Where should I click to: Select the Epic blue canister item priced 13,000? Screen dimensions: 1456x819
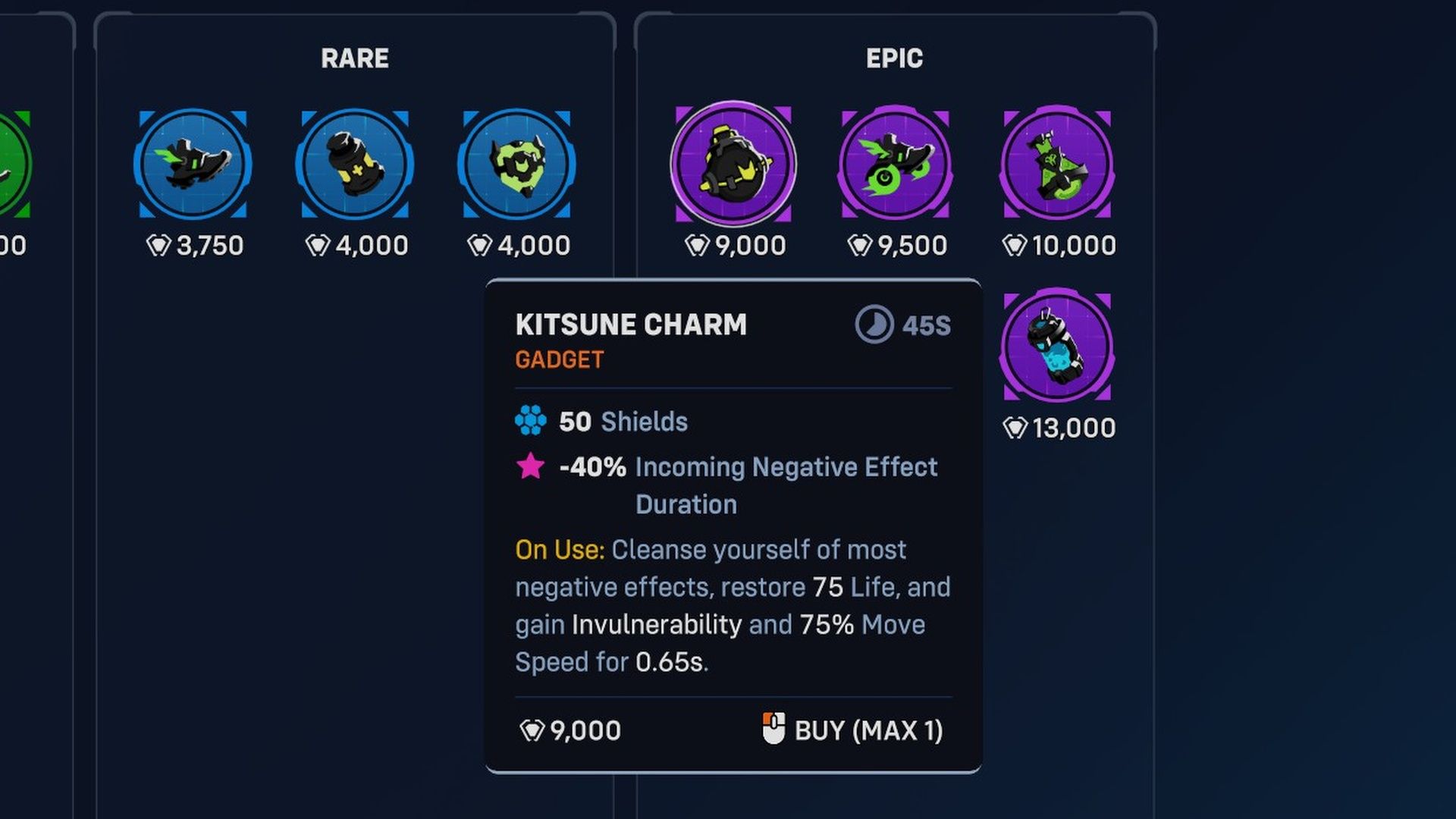1057,347
